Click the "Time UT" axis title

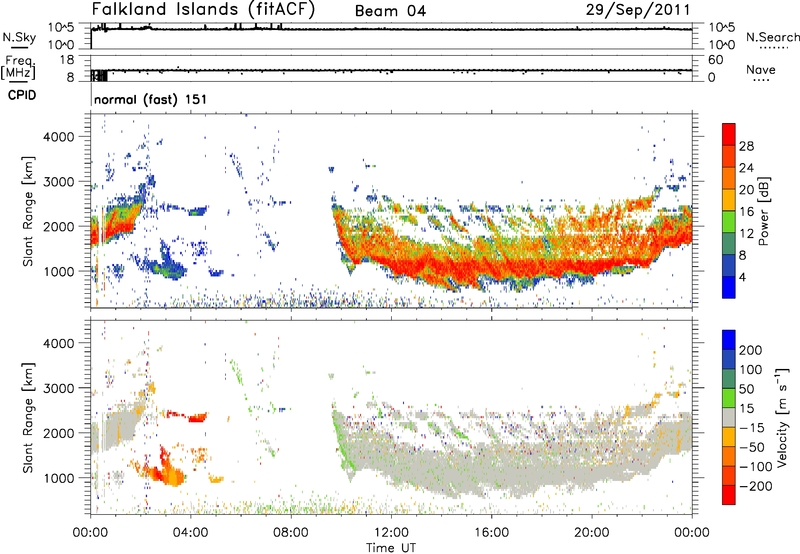391,548
